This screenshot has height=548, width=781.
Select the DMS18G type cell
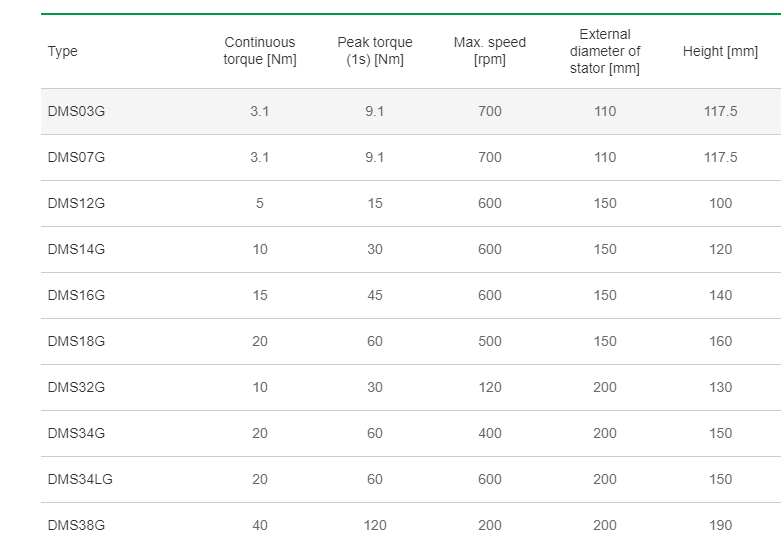[76, 341]
